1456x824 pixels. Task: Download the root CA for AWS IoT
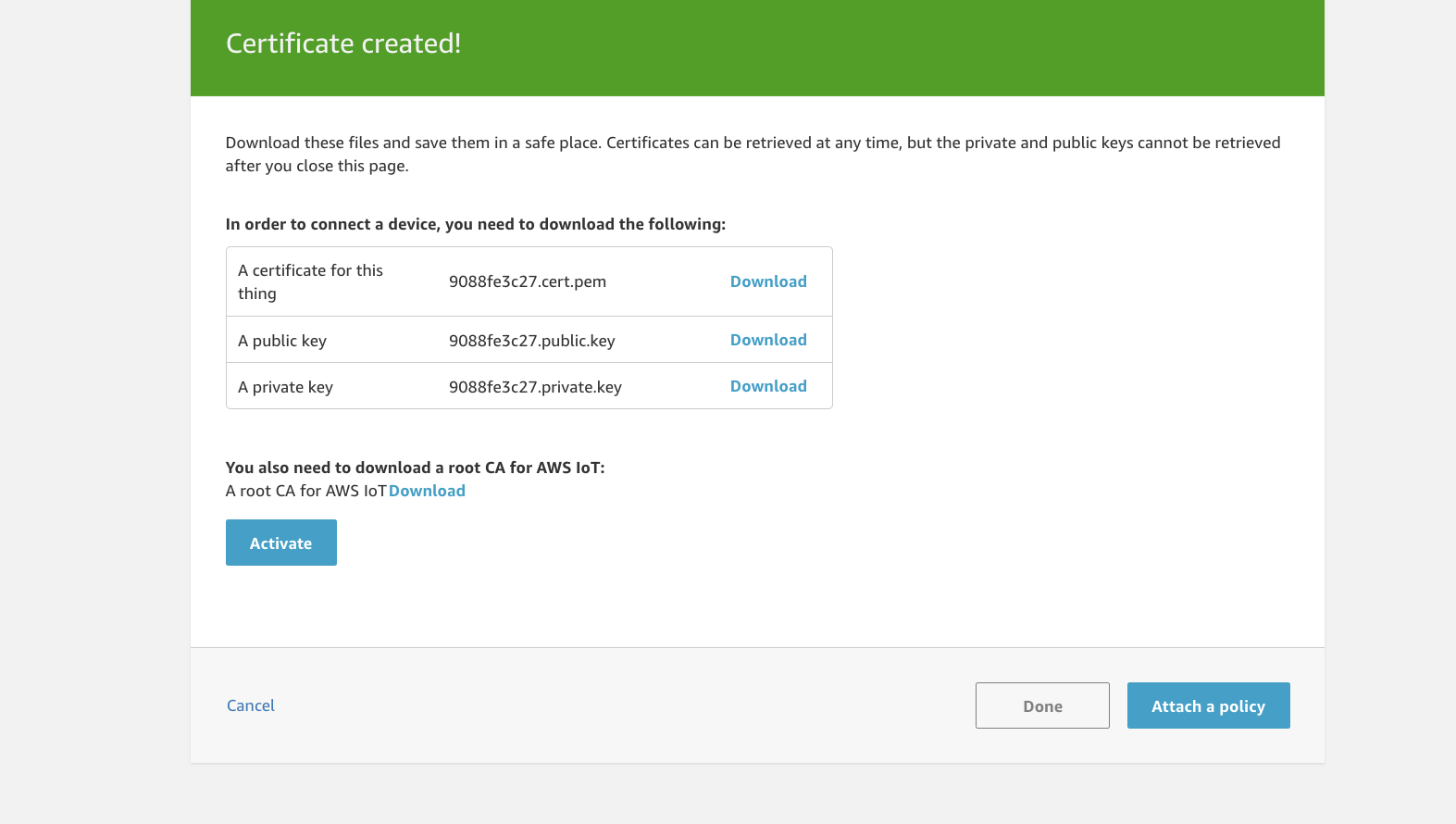click(427, 491)
